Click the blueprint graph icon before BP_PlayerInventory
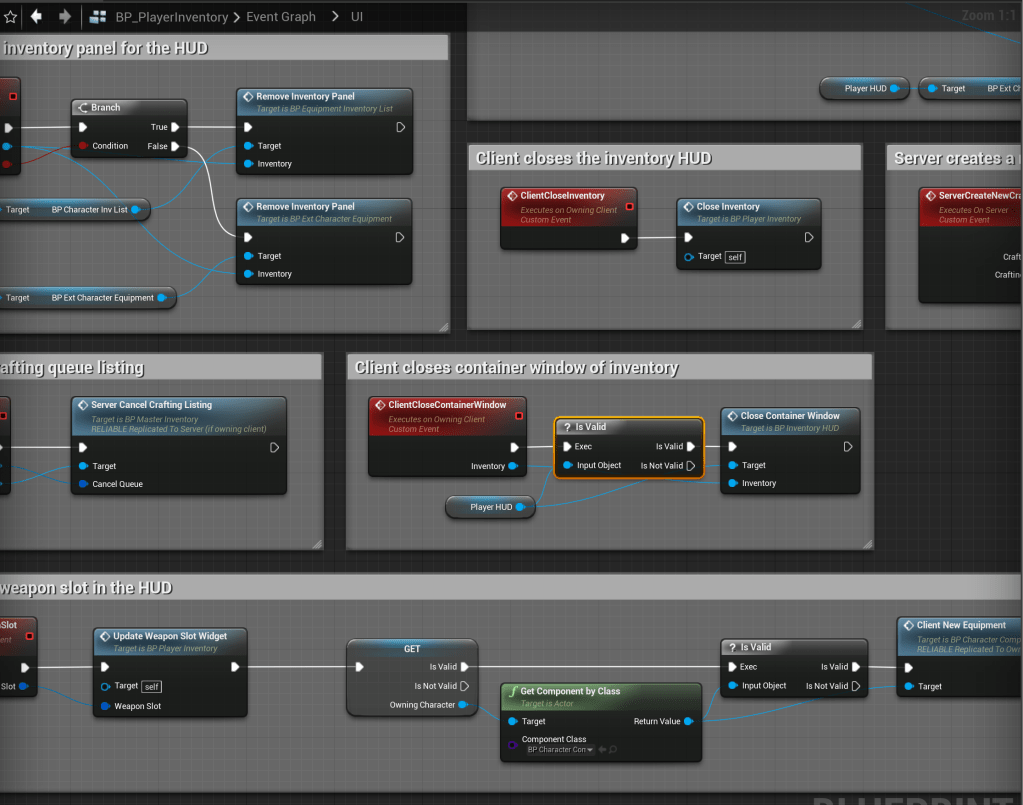Image resolution: width=1023 pixels, height=805 pixels. tap(98, 17)
